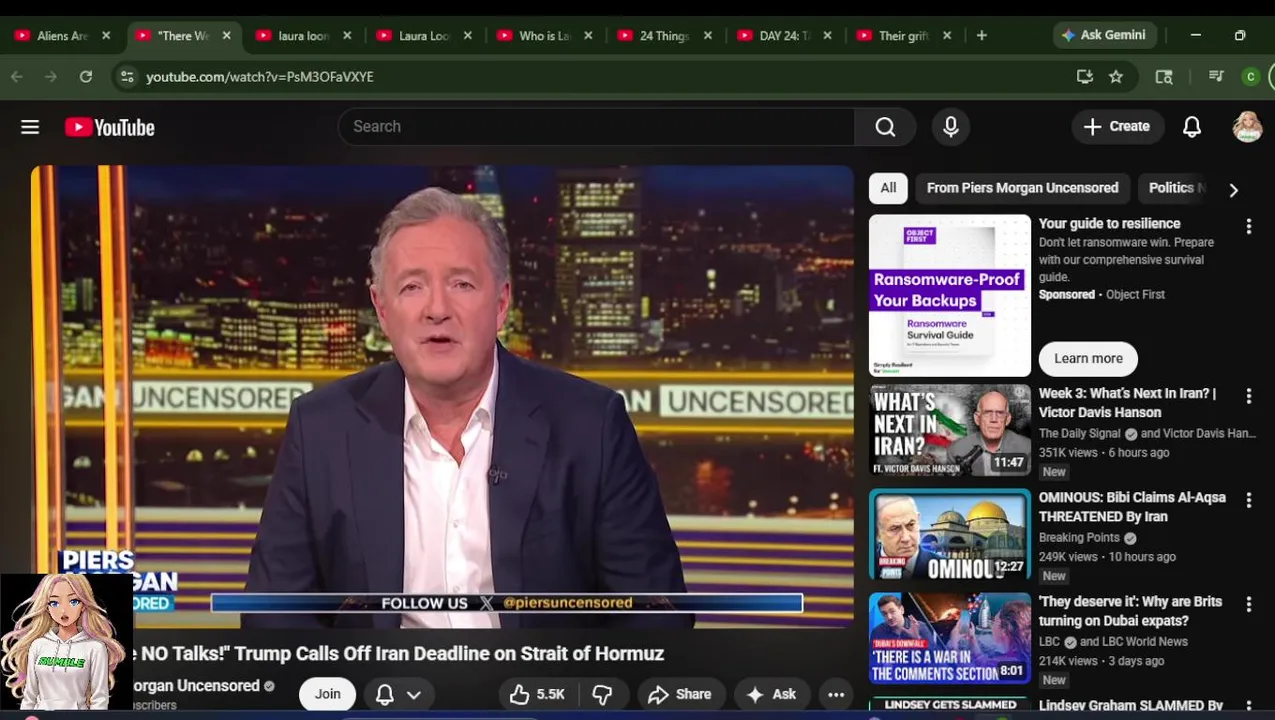Open 'Week 3: What's Next In Iran?' title link
Viewport: 1275px width, 720px height.
pos(1128,403)
